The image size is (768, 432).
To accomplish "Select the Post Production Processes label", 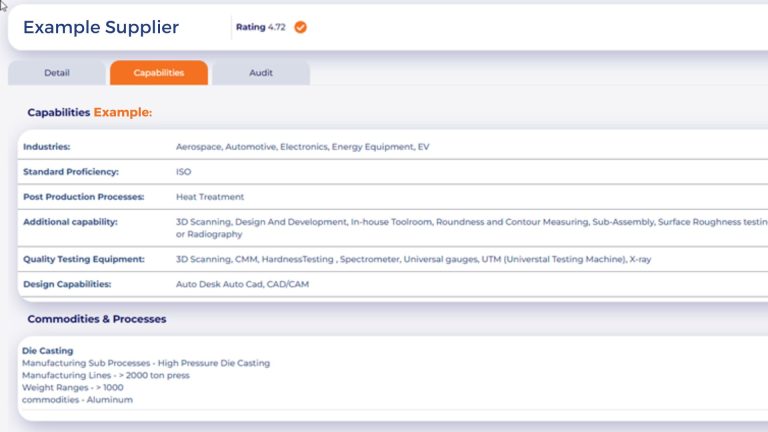I will (84, 197).
